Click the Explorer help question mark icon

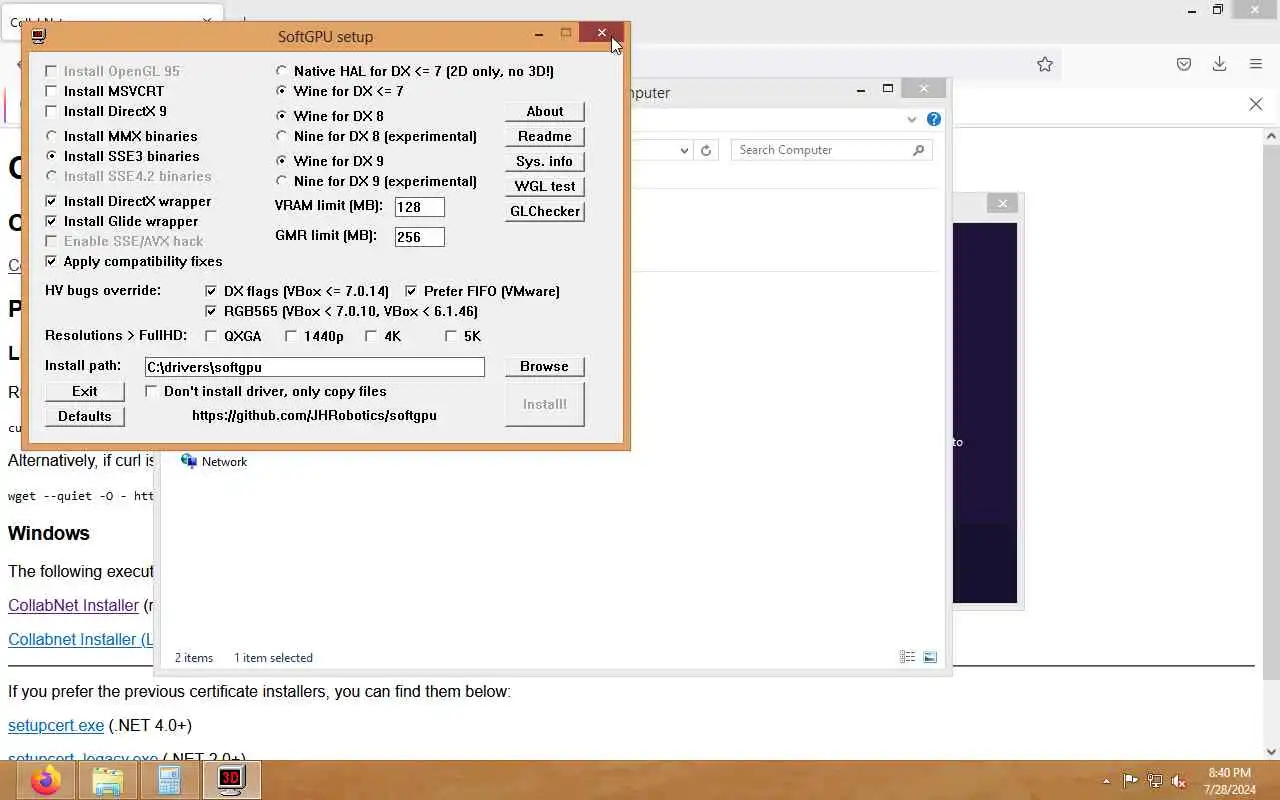934,119
